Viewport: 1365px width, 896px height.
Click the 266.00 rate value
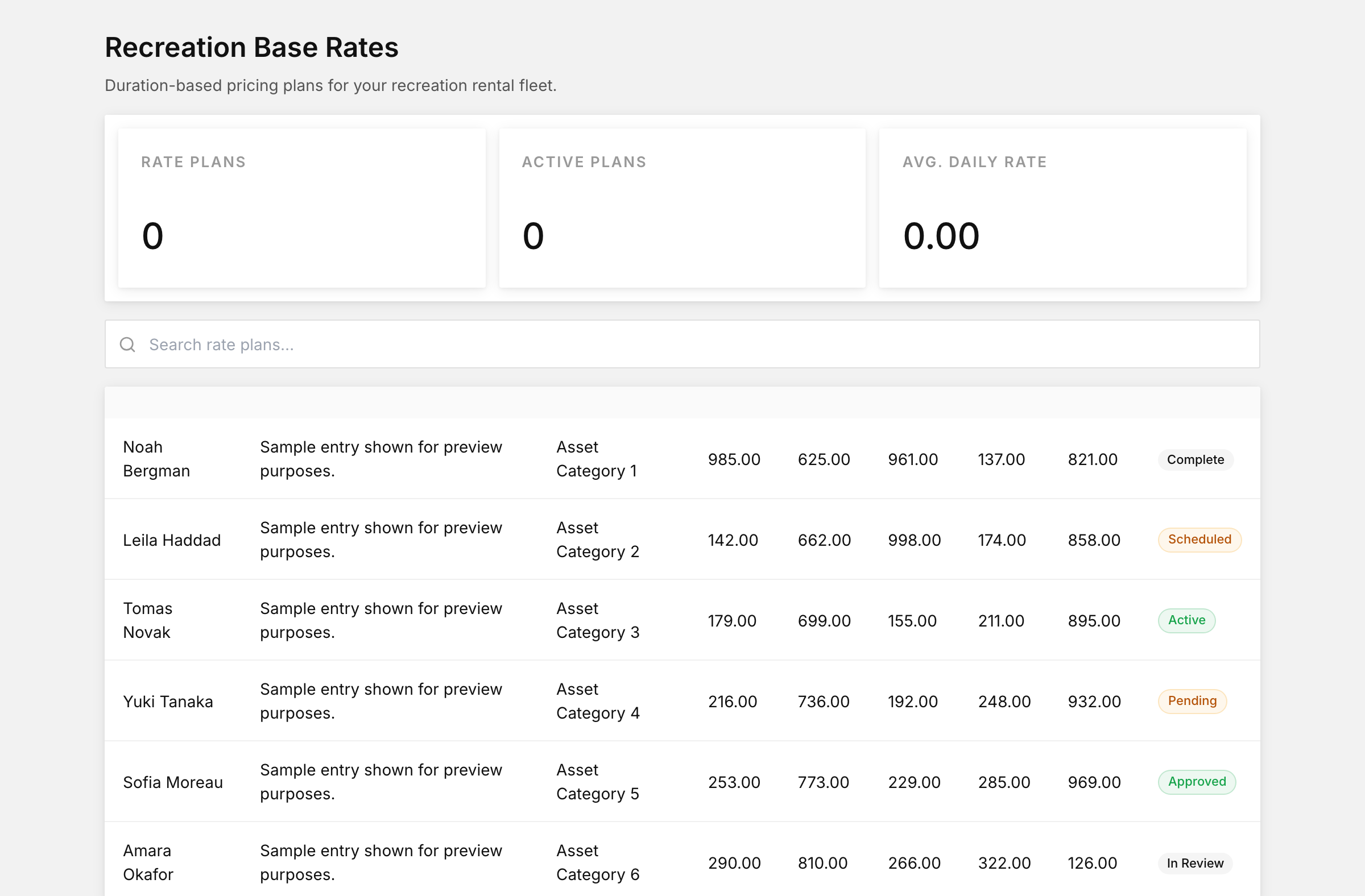coord(914,864)
